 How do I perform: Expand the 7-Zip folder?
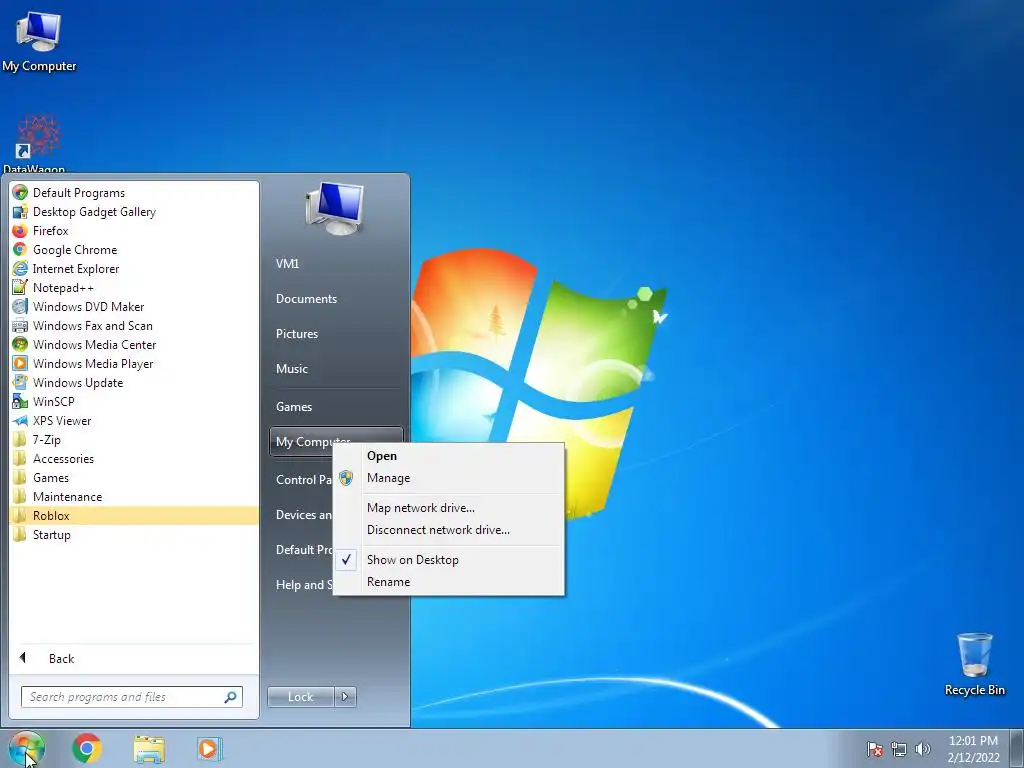[x=134, y=440]
